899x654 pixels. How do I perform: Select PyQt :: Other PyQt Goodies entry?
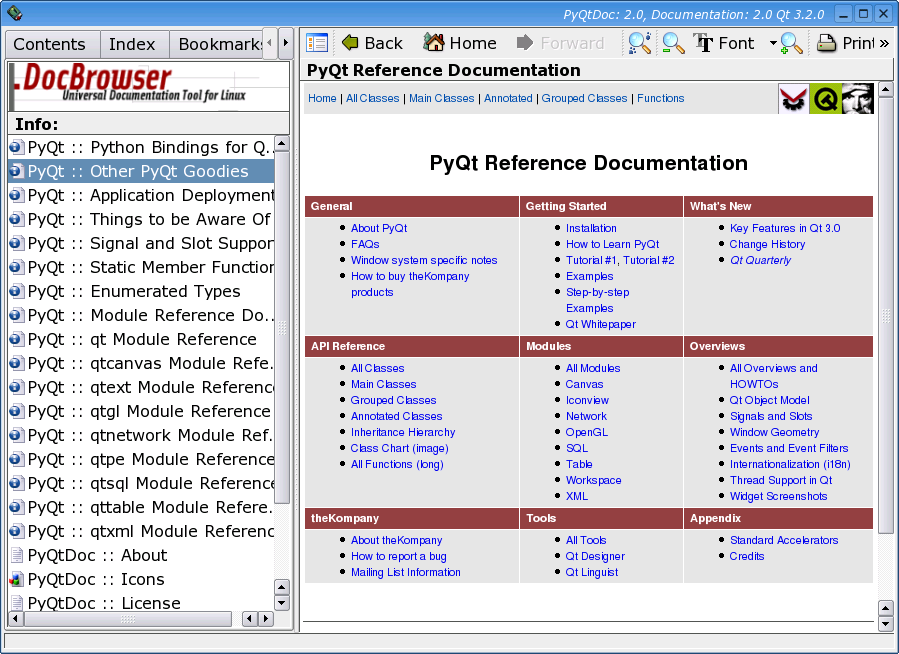point(141,171)
